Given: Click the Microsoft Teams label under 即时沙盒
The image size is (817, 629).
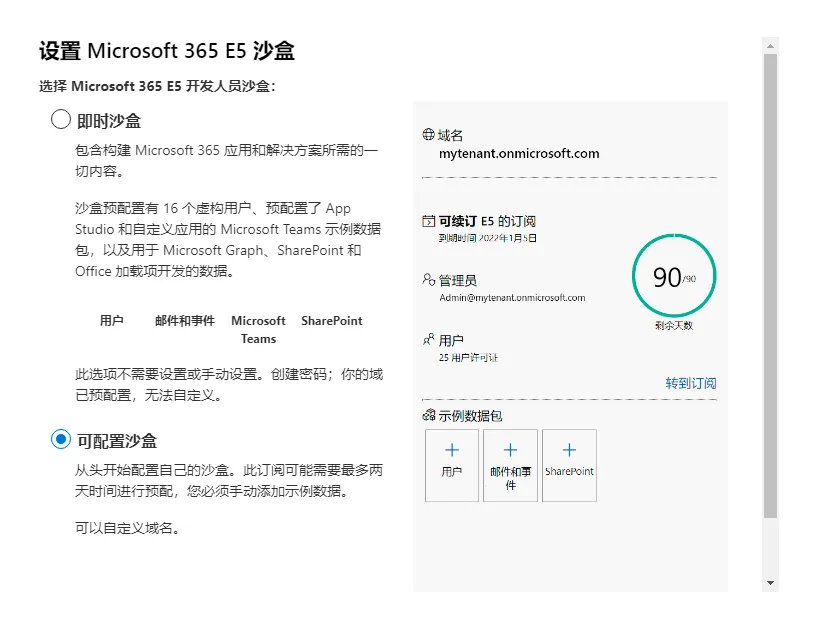Looking at the screenshot, I should pos(258,329).
